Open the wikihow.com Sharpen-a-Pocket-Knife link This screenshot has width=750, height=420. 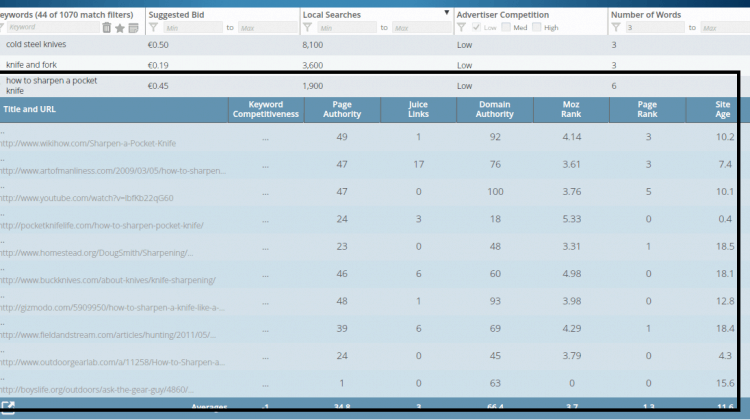point(88,143)
